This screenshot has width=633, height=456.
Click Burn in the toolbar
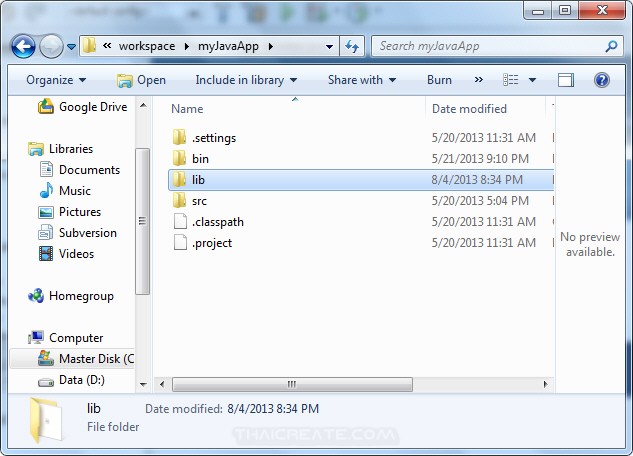(x=439, y=80)
